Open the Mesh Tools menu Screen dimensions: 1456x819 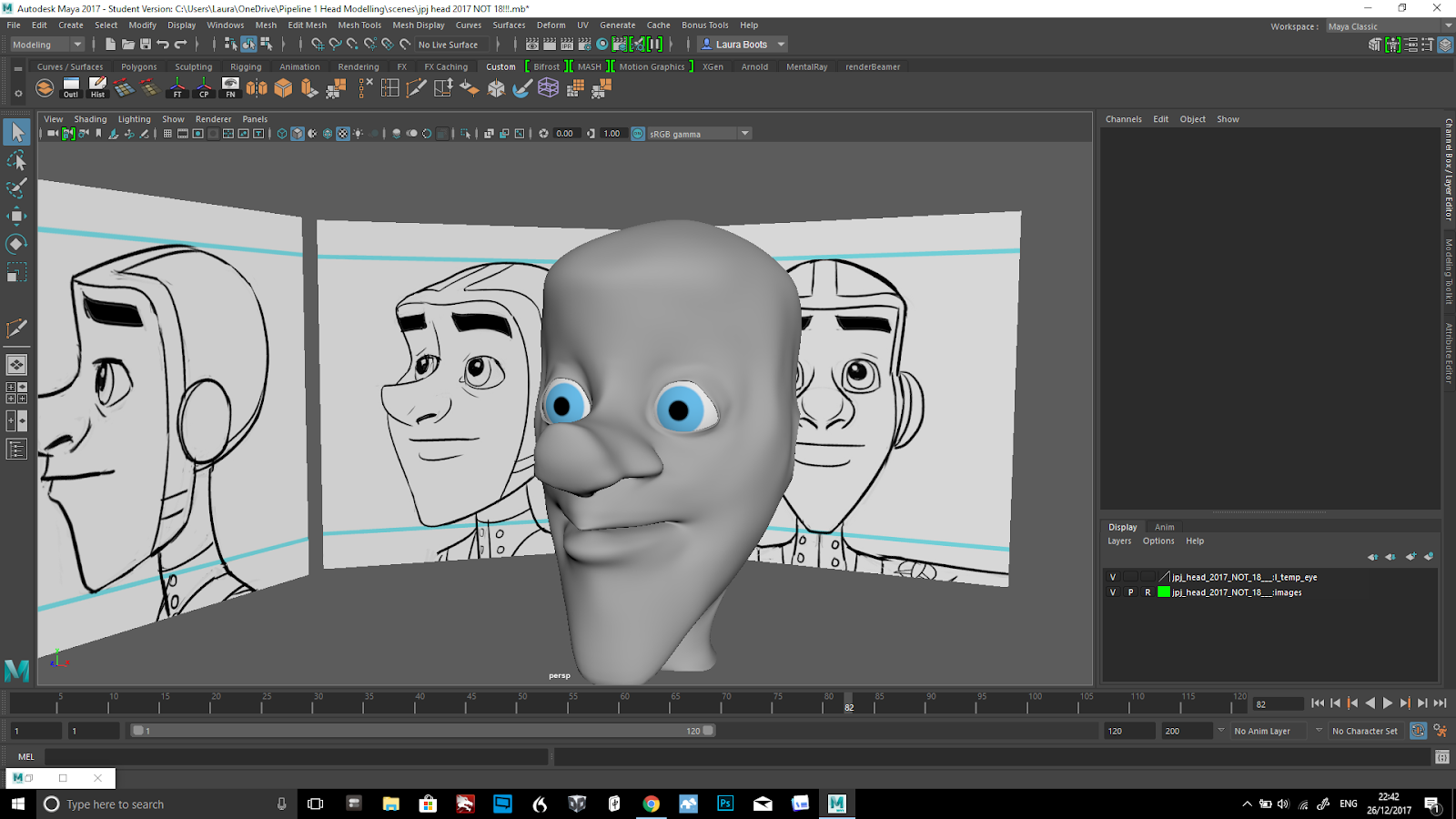[x=359, y=25]
